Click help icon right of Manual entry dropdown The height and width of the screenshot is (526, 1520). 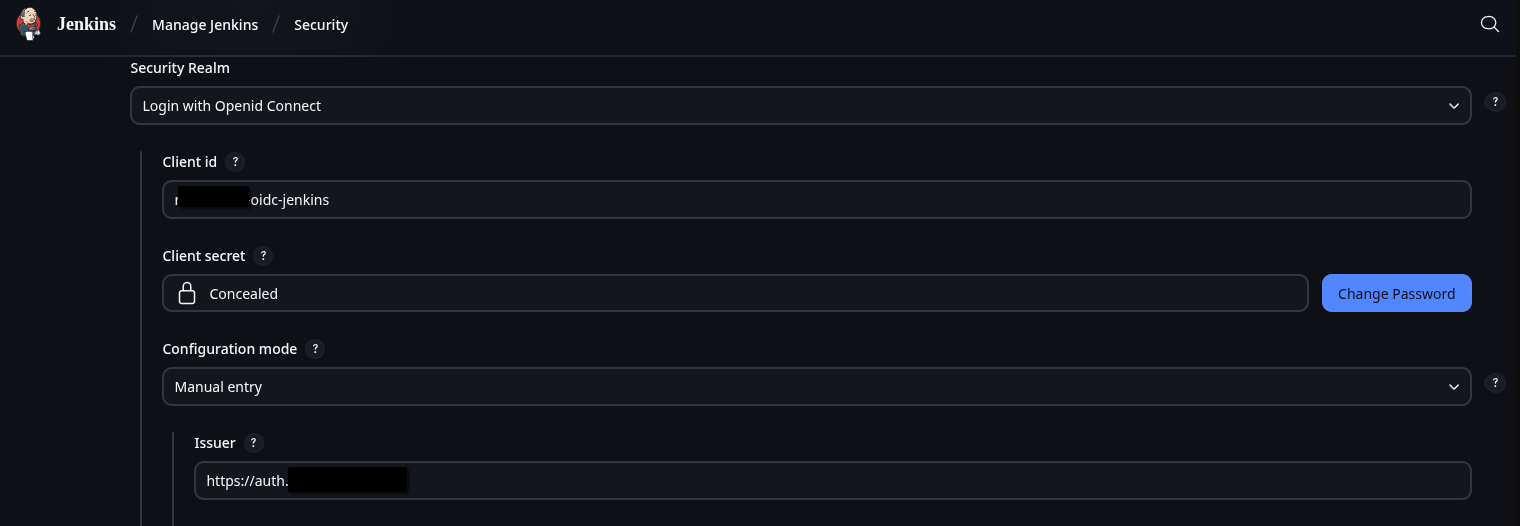[1495, 383]
